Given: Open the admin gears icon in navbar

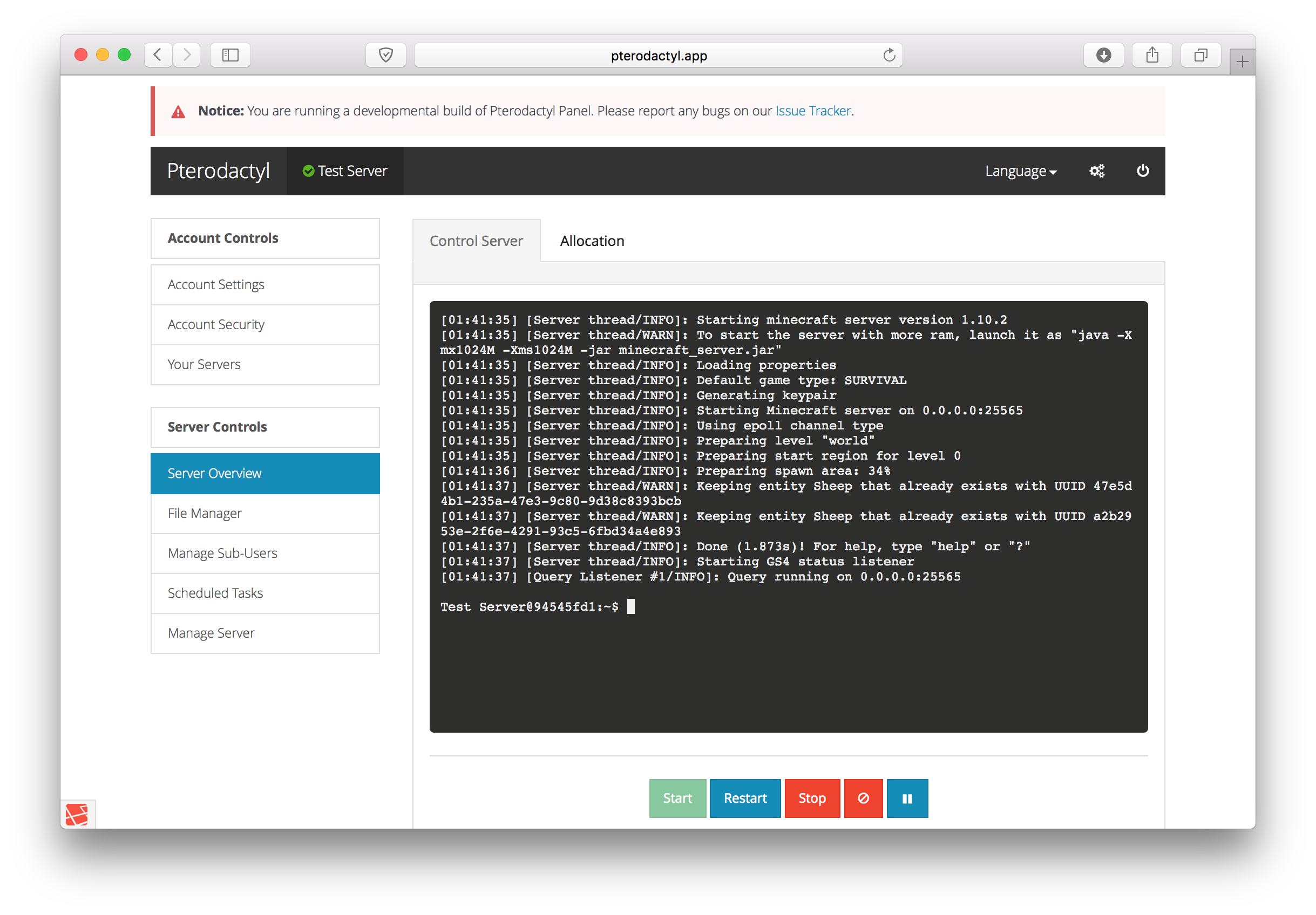Looking at the screenshot, I should (1096, 170).
